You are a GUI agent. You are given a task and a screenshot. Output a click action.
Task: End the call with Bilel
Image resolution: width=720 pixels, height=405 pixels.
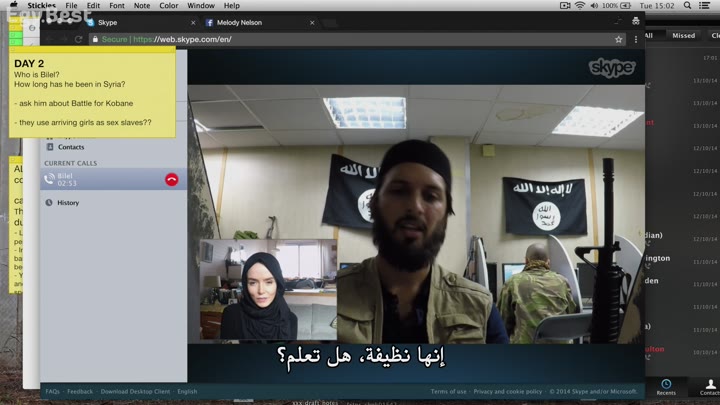(x=172, y=179)
